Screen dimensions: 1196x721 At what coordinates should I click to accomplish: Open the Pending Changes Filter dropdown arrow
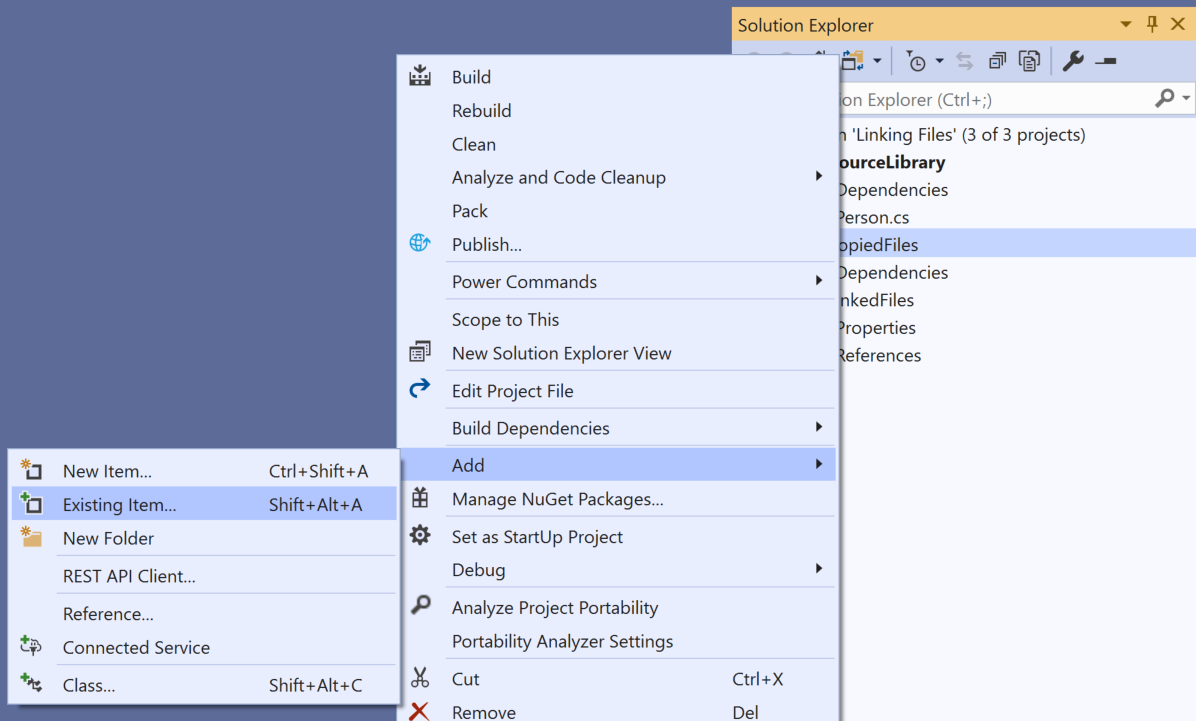coord(939,62)
